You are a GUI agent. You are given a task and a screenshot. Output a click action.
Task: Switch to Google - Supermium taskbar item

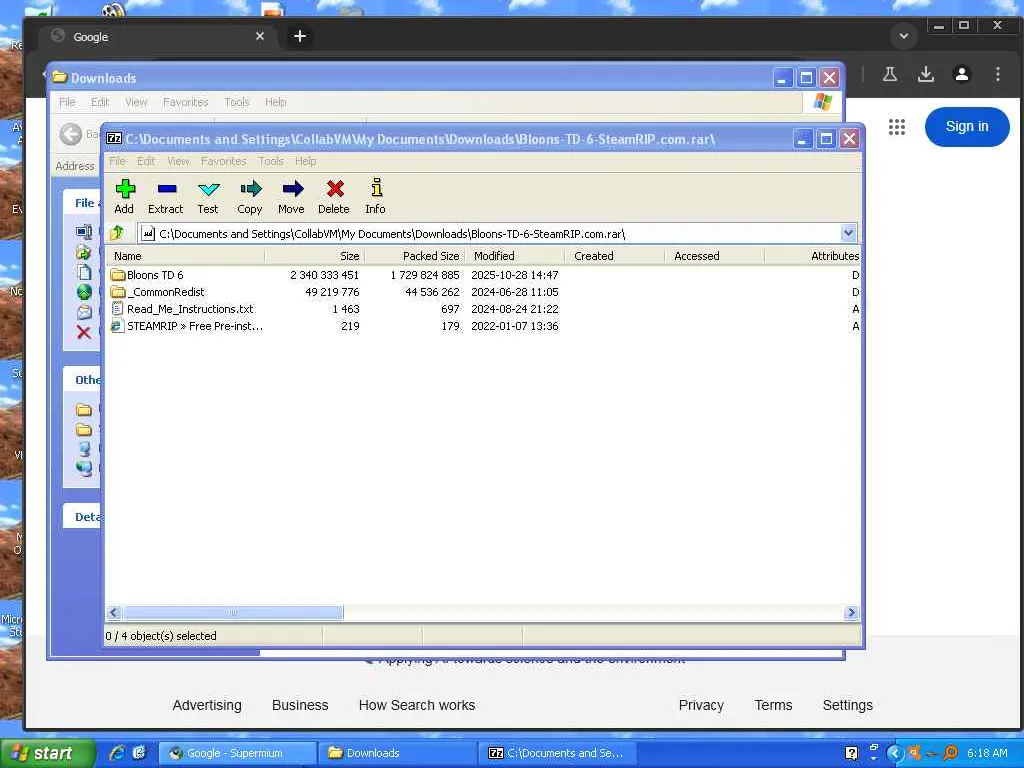(237, 753)
